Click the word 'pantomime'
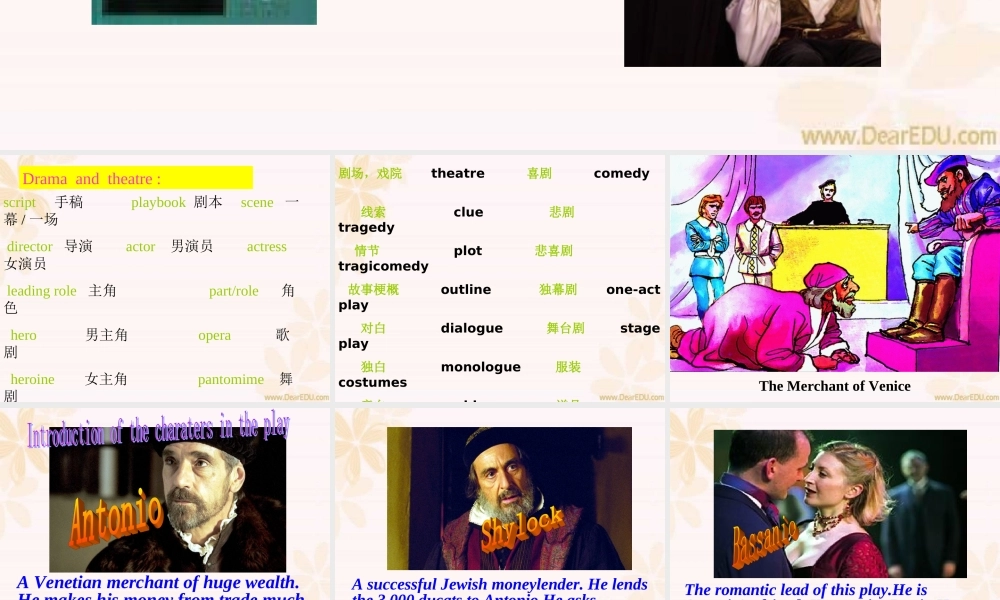Viewport: 1000px width, 600px height. coord(231,380)
